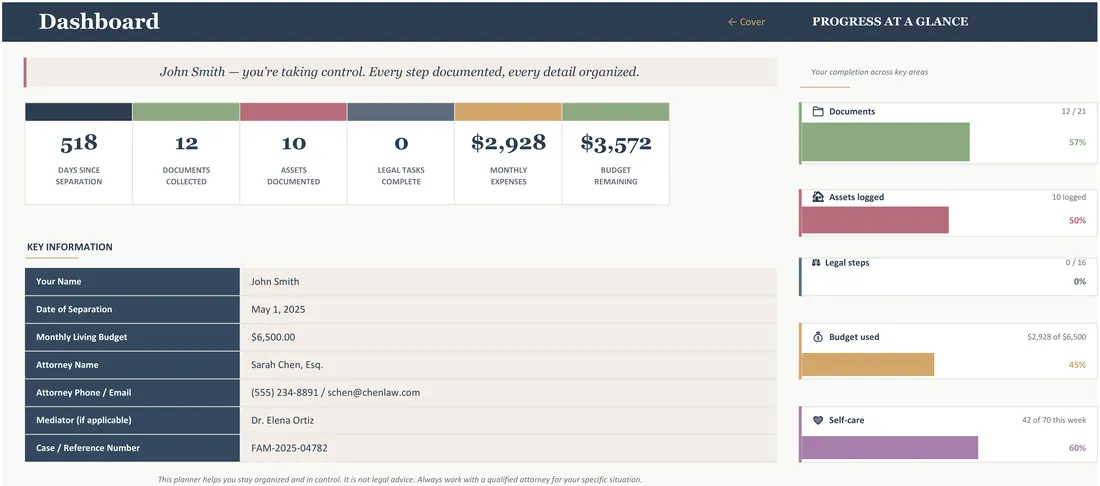1100x486 pixels.
Task: Click the PROGRESS AT A GLANCE heading
Action: tap(890, 22)
